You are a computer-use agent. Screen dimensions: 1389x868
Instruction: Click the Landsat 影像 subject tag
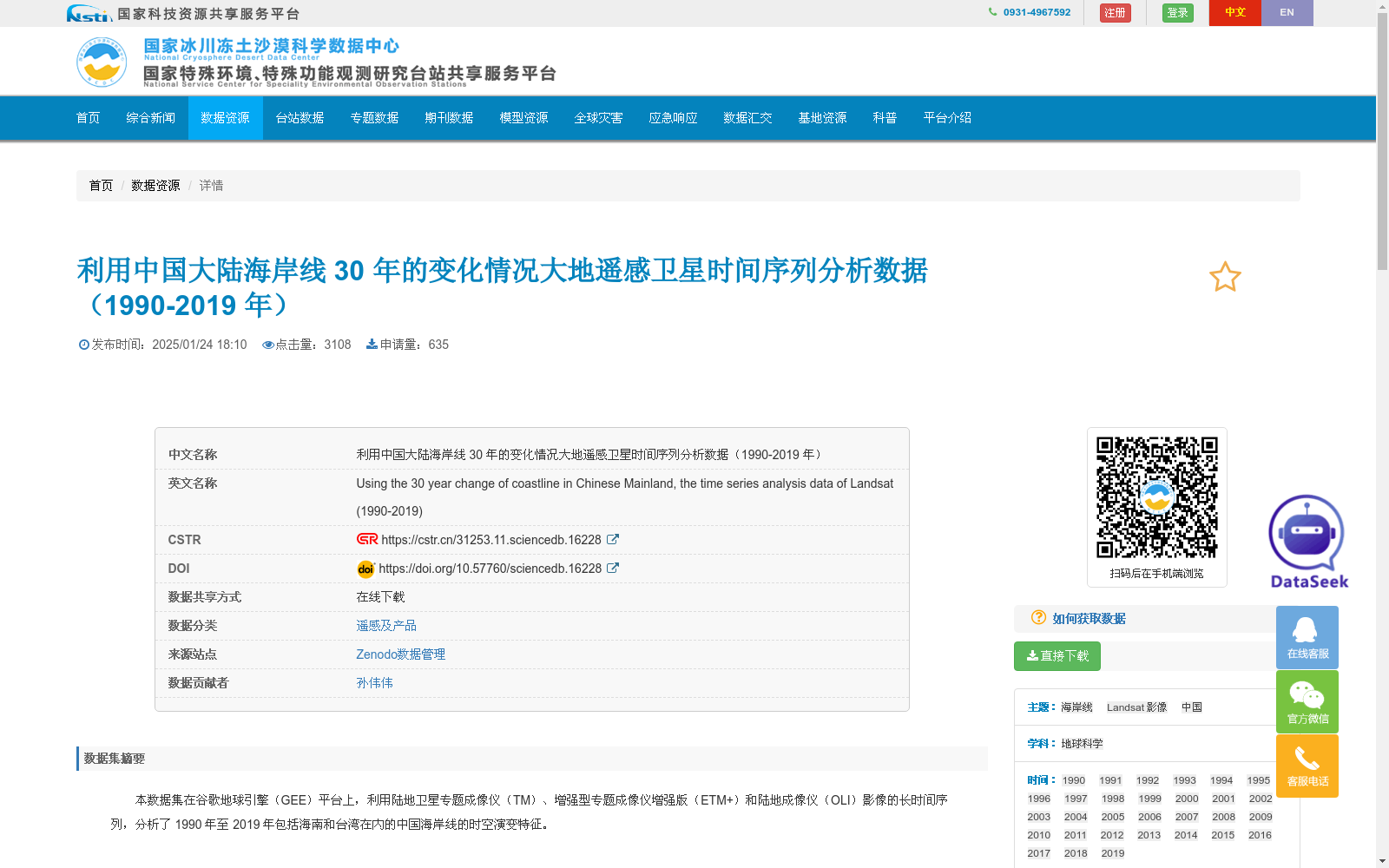[x=1137, y=707]
